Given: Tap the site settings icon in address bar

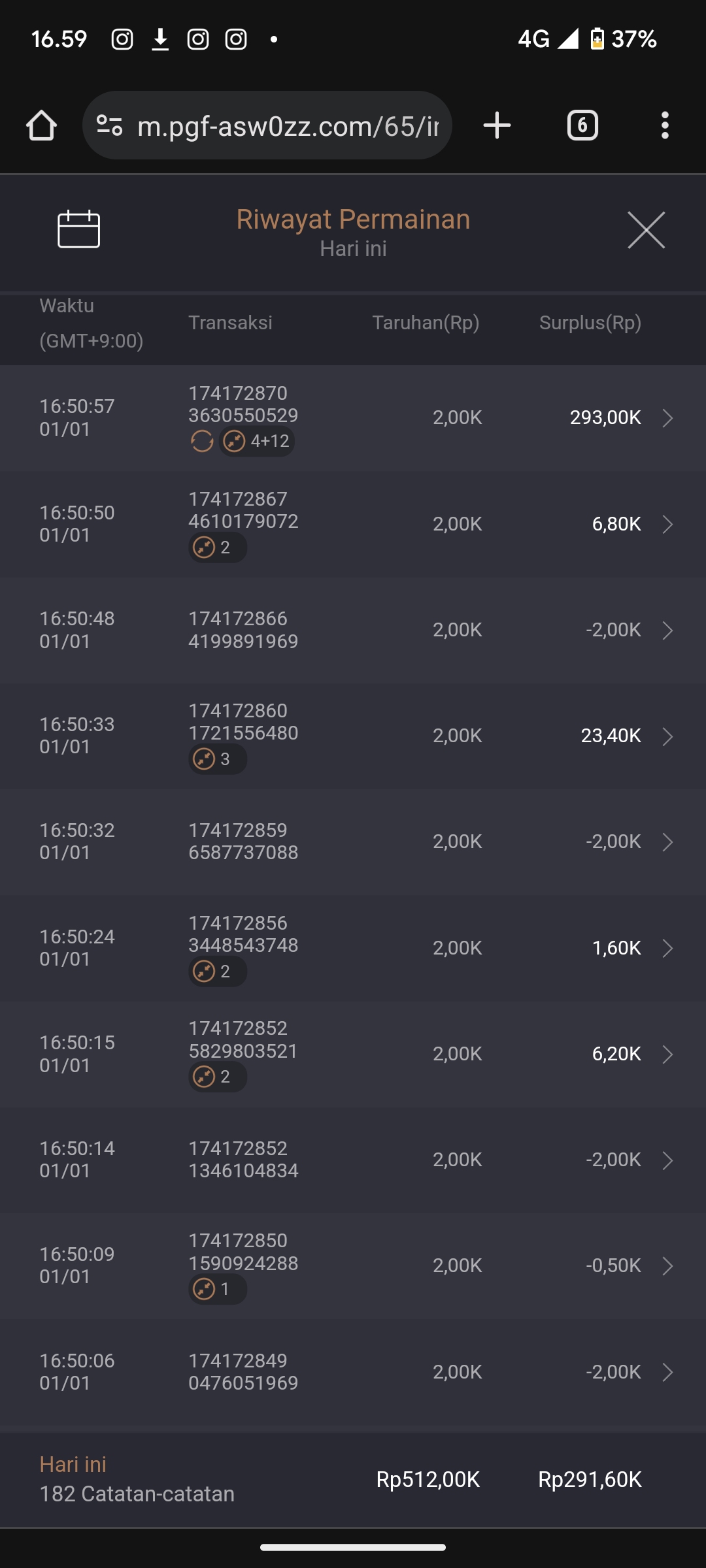Looking at the screenshot, I should (109, 125).
